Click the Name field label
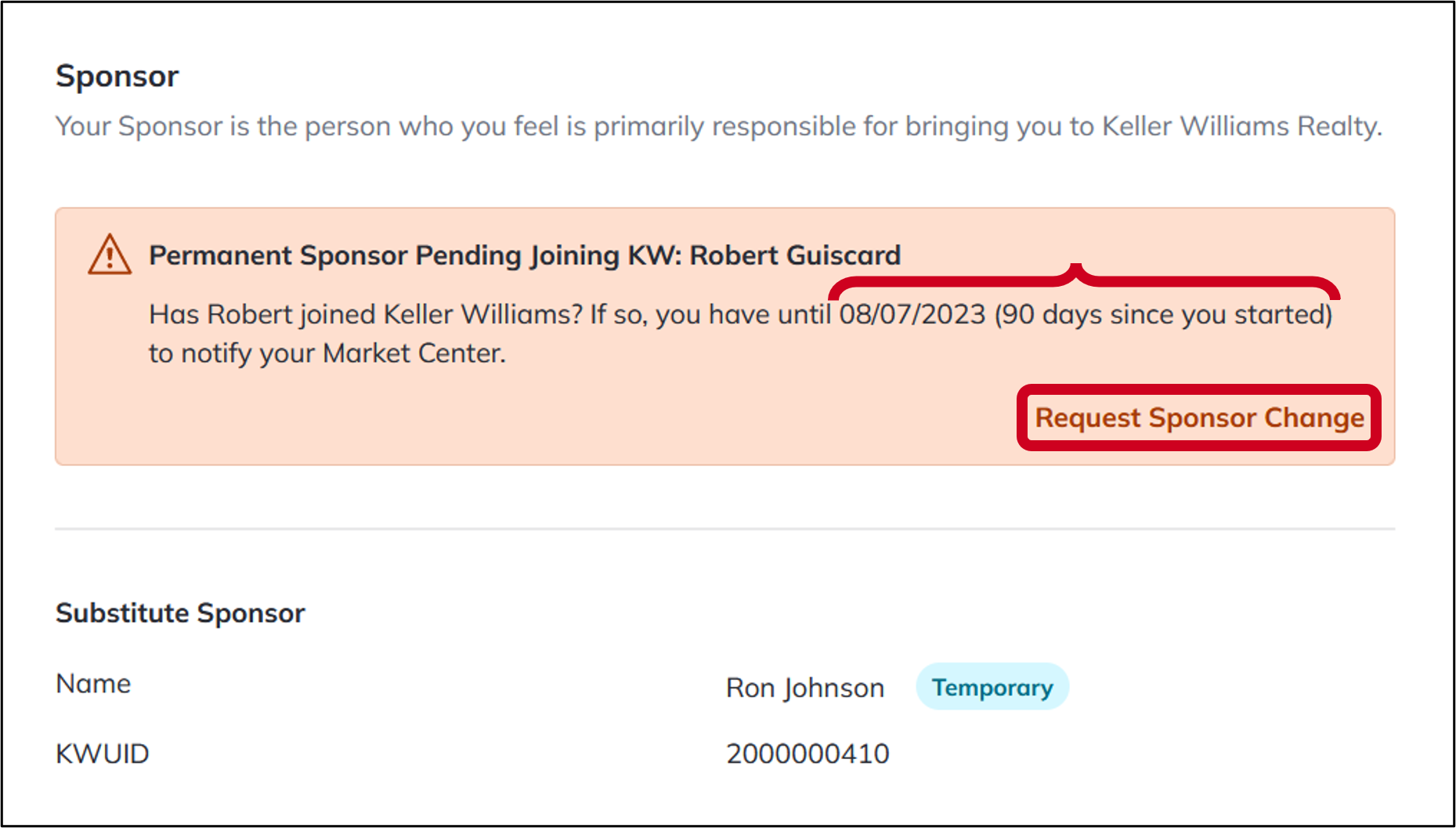1456x828 pixels. point(93,684)
